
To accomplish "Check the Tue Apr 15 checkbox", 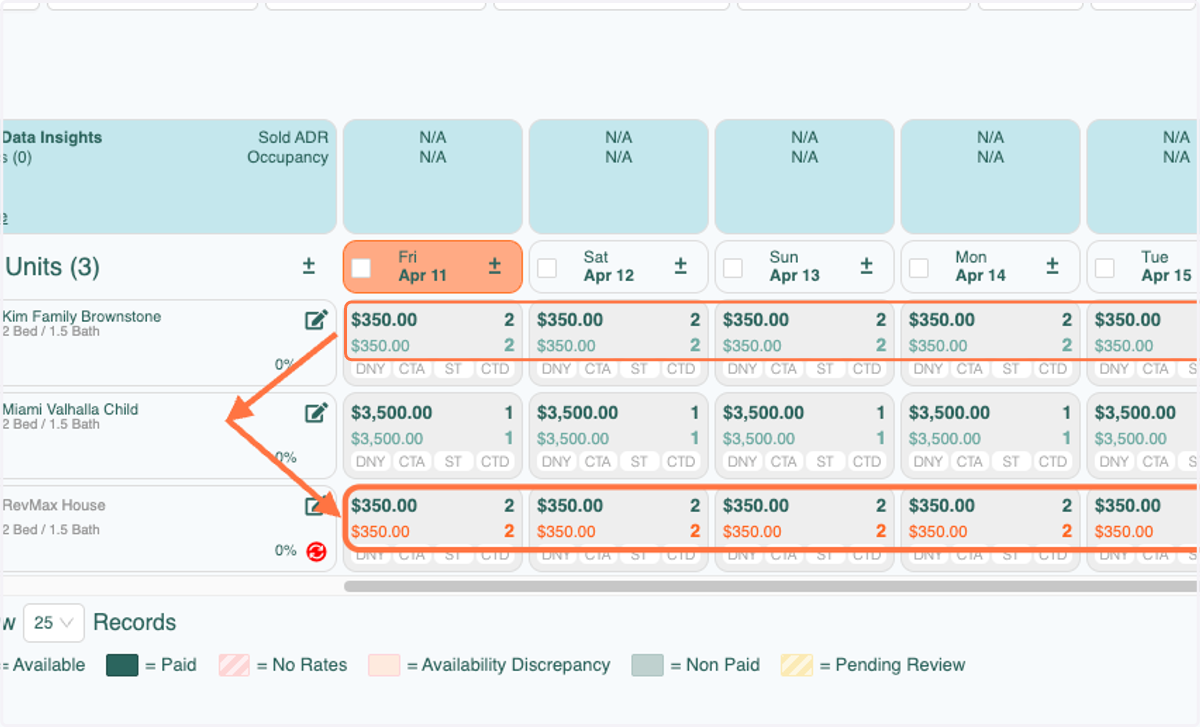I will pyautogui.click(x=1105, y=267).
